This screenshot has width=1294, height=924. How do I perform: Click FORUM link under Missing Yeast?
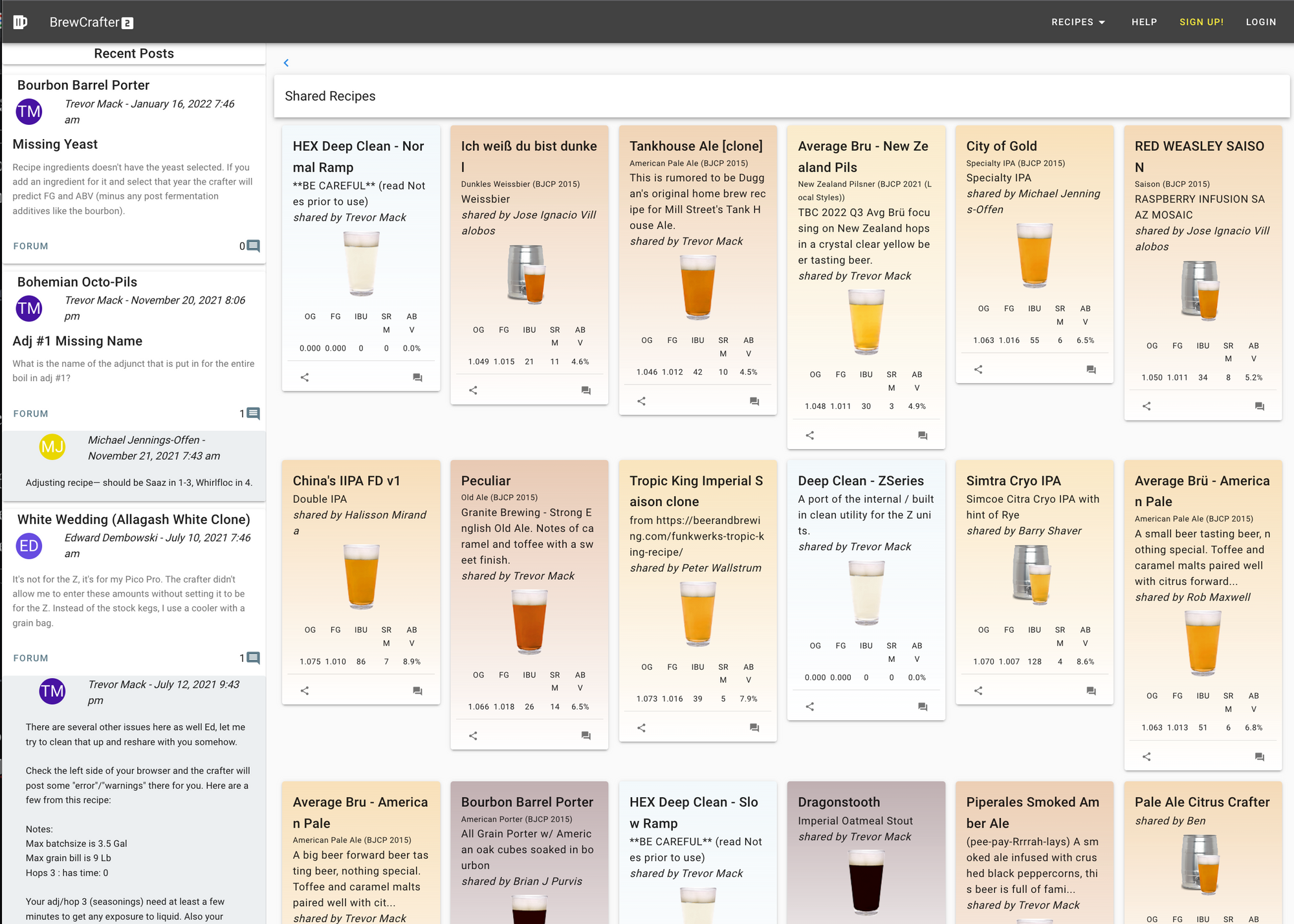tap(30, 246)
